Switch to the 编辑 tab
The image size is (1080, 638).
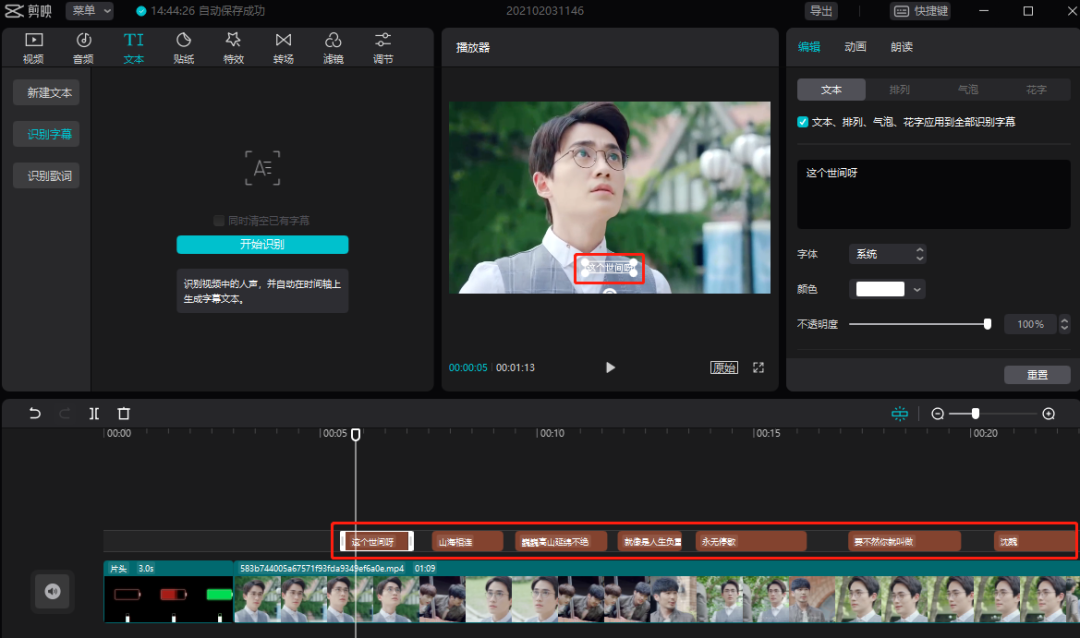pos(809,47)
